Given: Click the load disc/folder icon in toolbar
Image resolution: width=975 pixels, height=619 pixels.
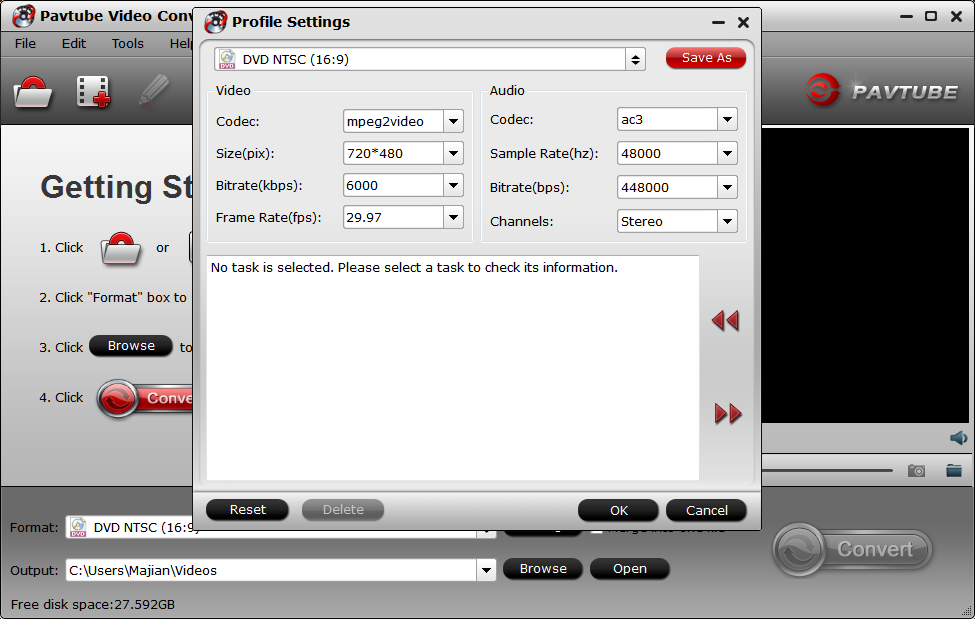Looking at the screenshot, I should tap(32, 92).
